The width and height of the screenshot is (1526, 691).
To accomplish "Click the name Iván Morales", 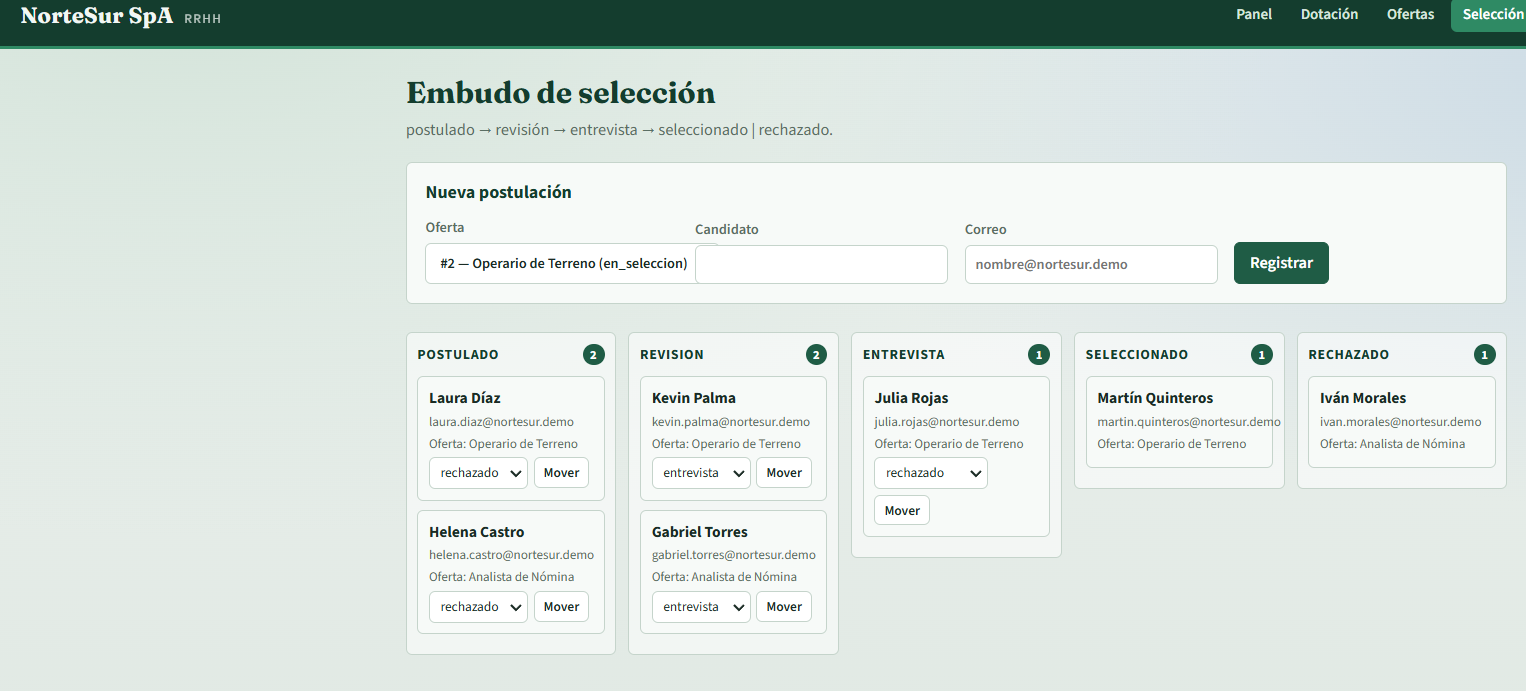I will [x=1363, y=398].
